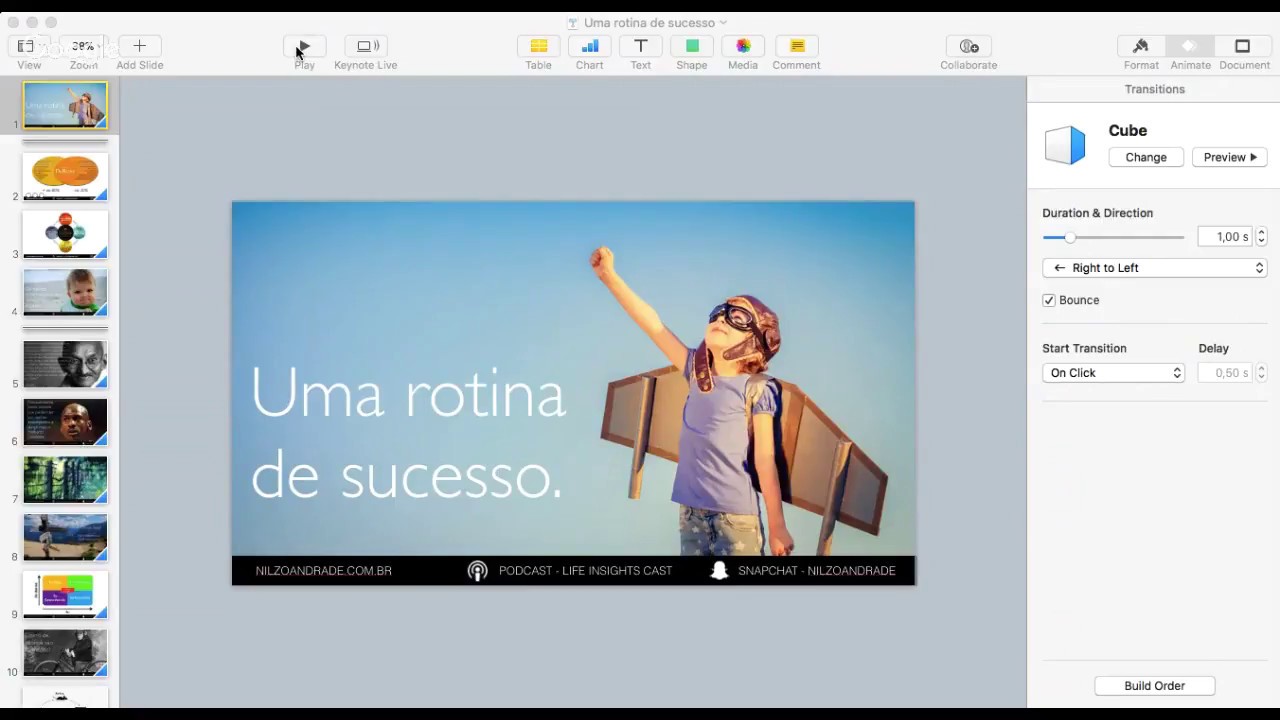Select slide 9 thumbnail with colored boxes

pos(65,596)
